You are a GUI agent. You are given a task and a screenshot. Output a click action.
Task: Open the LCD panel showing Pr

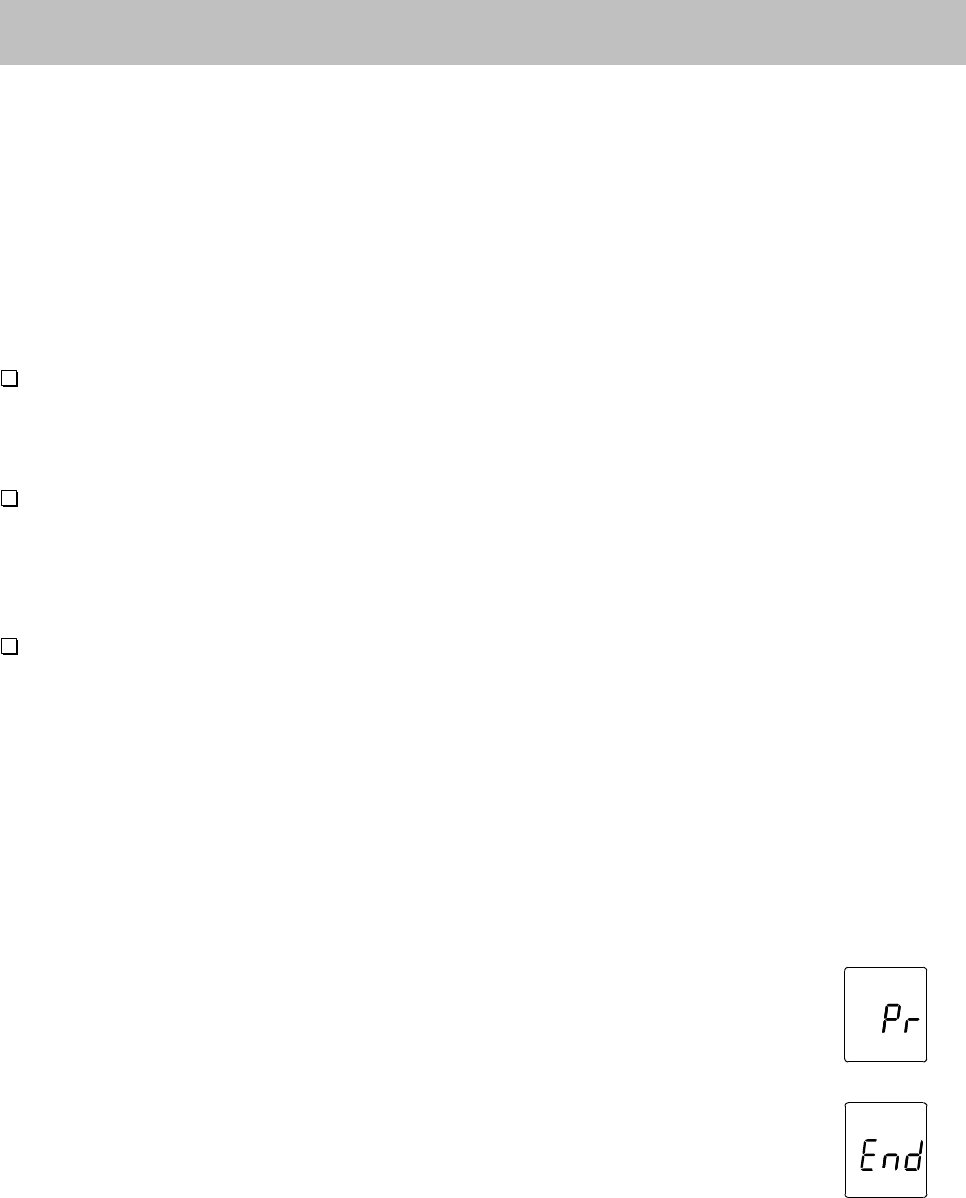[886, 1015]
